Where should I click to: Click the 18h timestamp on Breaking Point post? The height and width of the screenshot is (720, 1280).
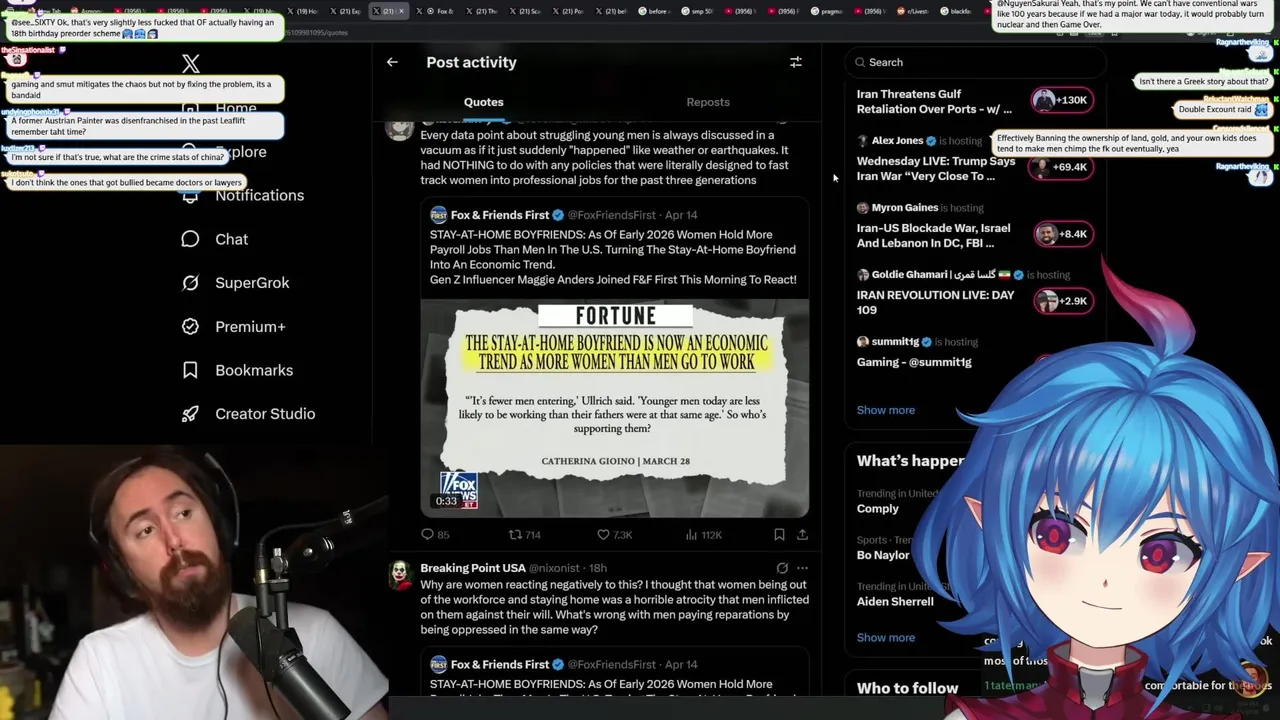(598, 568)
